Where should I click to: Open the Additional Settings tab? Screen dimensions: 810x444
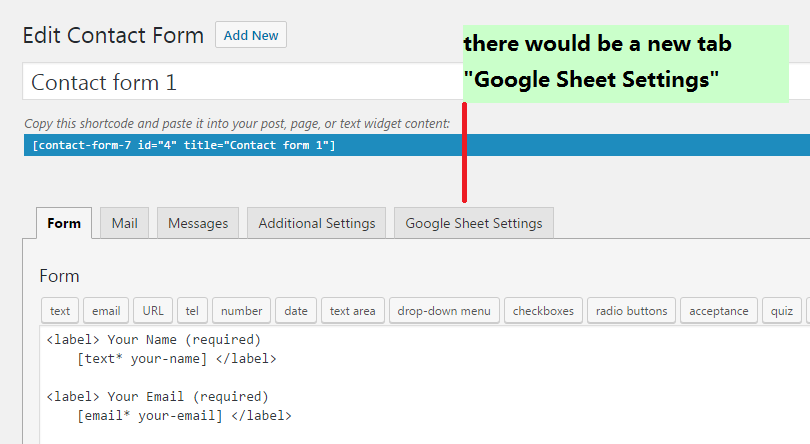point(317,223)
